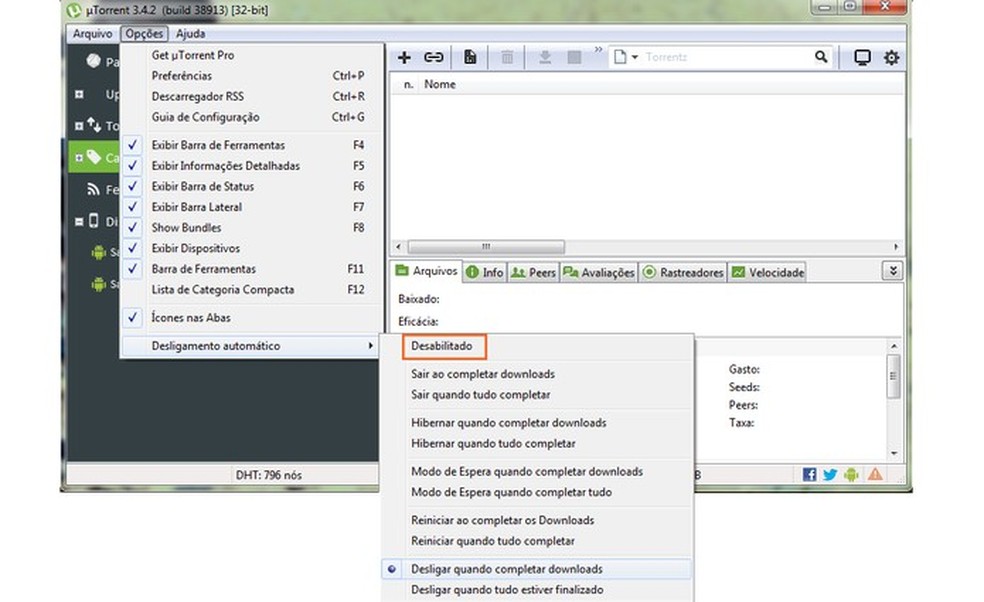
Task: Click the first Android device icon in sidebar
Action: click(99, 252)
